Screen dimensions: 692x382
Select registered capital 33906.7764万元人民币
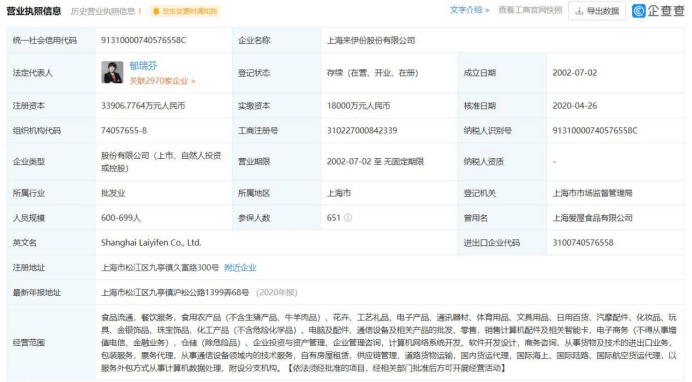143,106
